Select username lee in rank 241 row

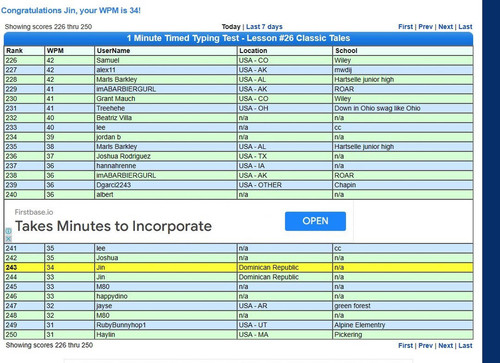(101, 248)
